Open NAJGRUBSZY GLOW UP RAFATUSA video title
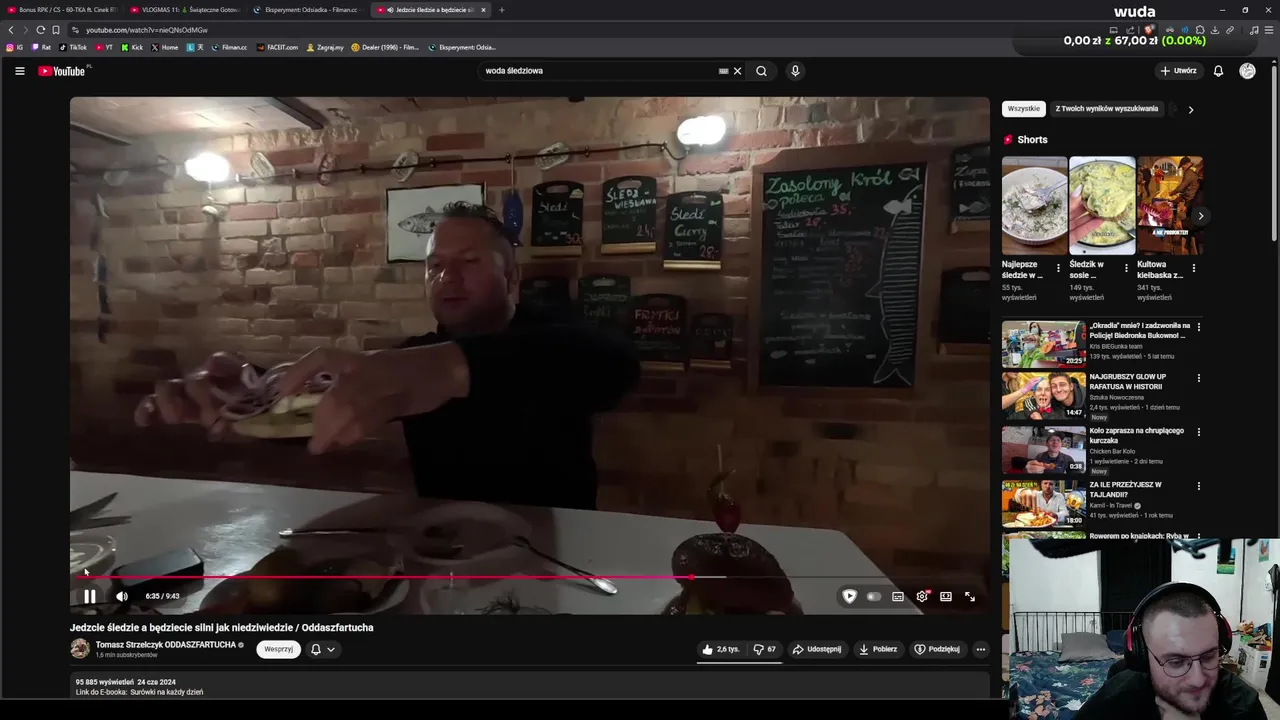The image size is (1280, 720). 1128,382
